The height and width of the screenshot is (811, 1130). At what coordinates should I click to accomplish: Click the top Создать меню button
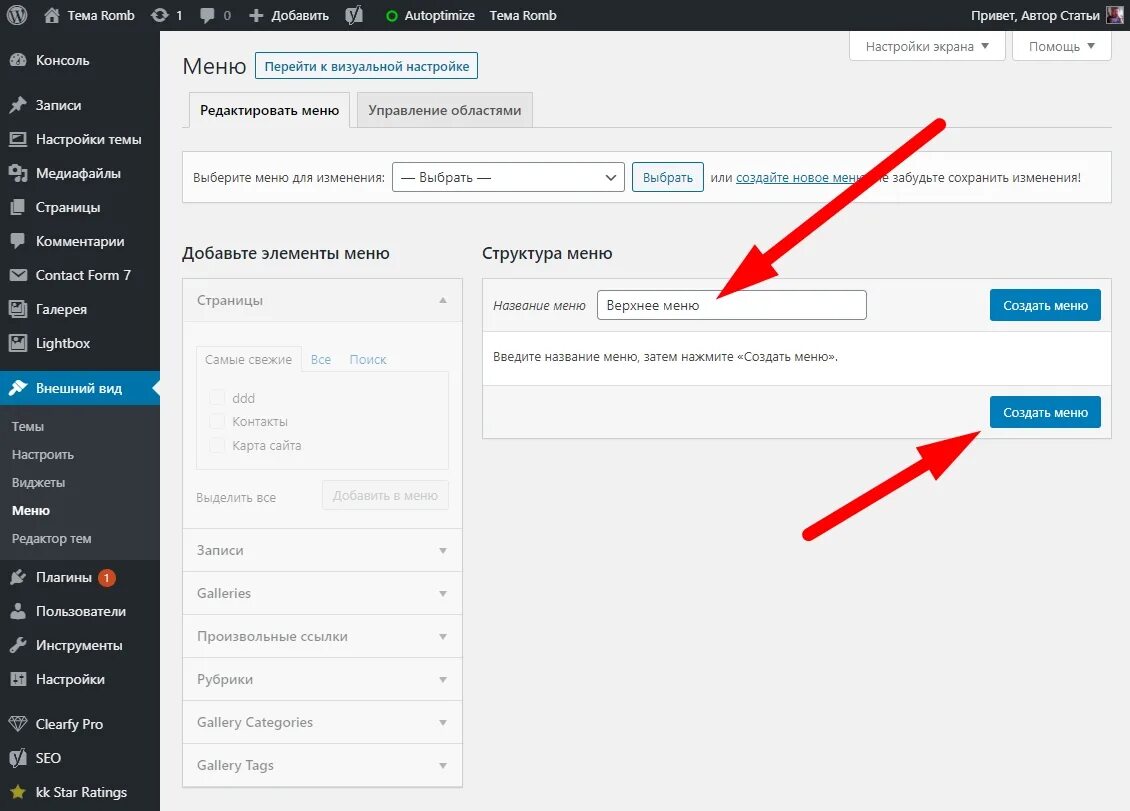pos(1045,306)
